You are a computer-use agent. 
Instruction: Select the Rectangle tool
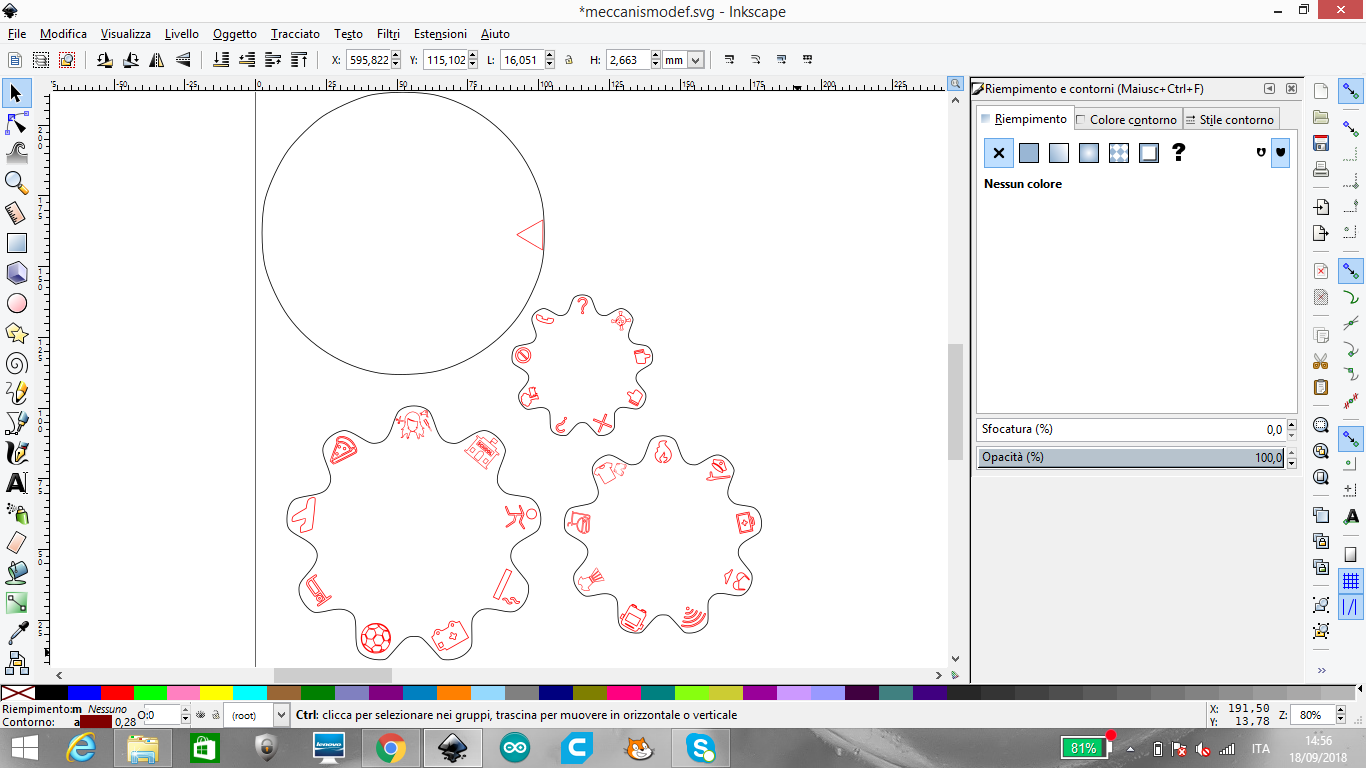[16, 243]
